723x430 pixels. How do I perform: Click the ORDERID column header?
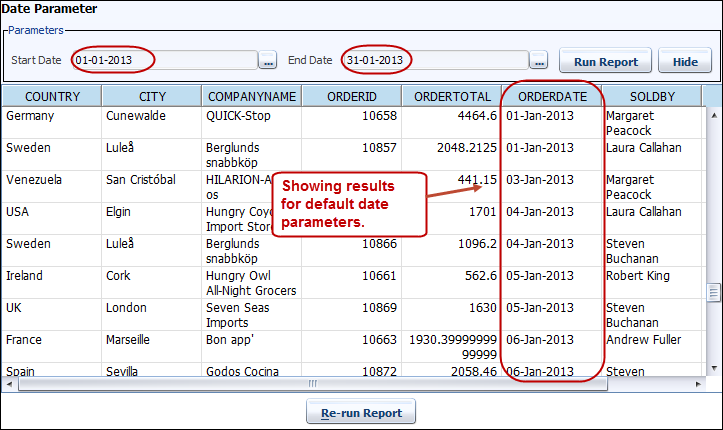[351, 96]
